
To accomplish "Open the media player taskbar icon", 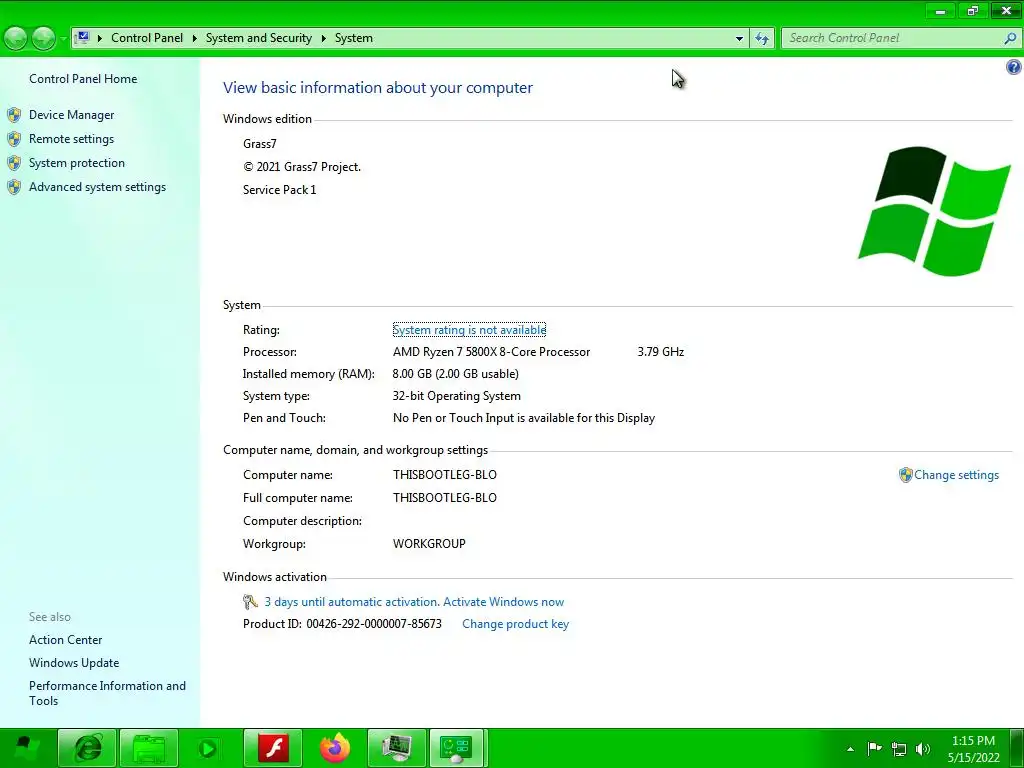I will 208,748.
